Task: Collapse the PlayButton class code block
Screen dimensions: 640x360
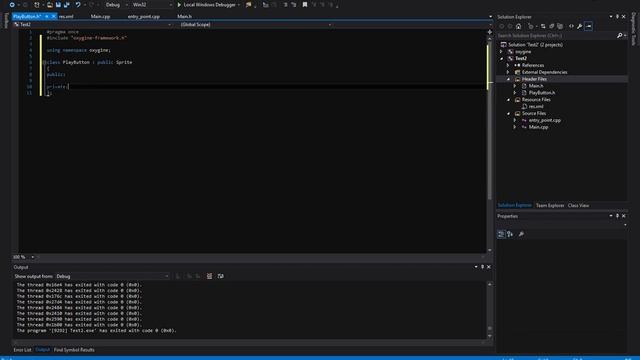Action: click(44, 62)
